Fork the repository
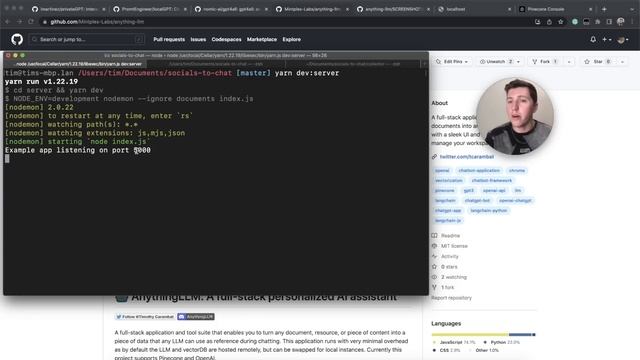Viewport: 640px width, 360px height. point(545,62)
